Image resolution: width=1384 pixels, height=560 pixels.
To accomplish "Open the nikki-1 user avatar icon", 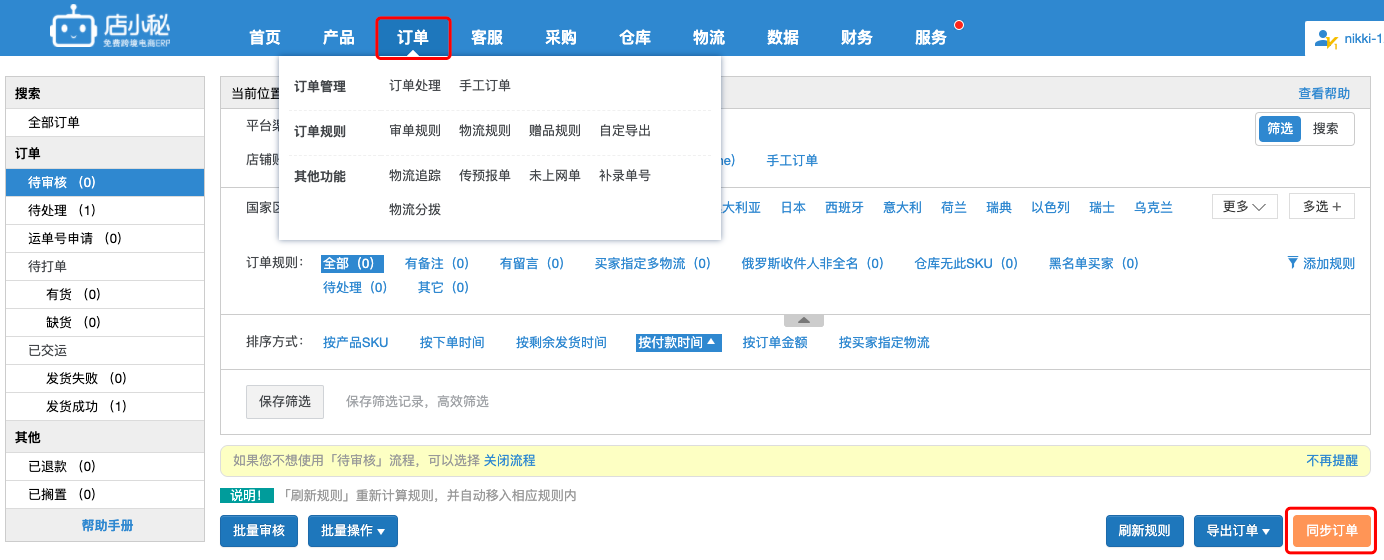I will click(1326, 39).
